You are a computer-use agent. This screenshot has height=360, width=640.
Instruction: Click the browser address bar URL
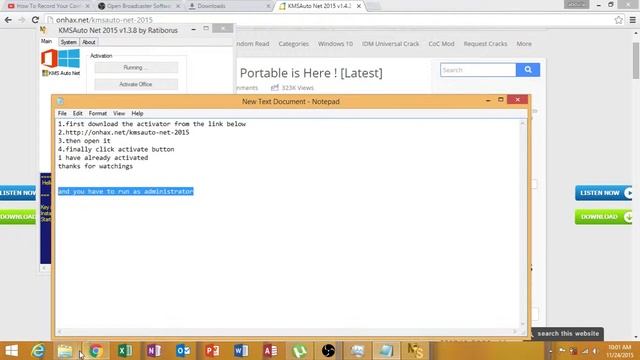point(104,20)
